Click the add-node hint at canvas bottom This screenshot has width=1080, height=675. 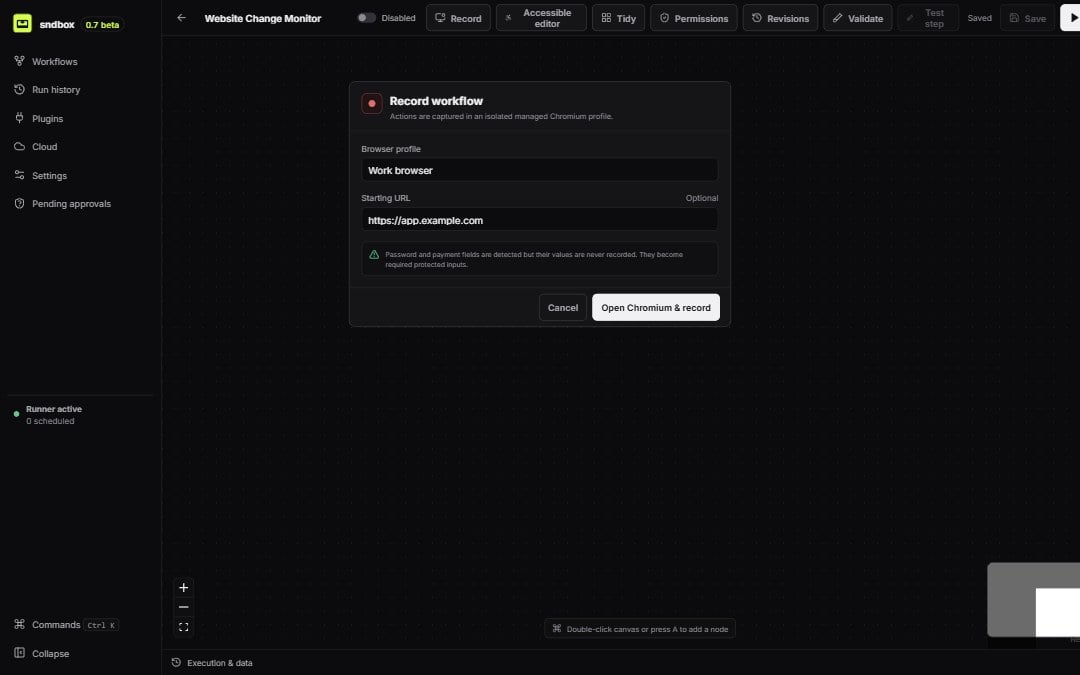640,628
